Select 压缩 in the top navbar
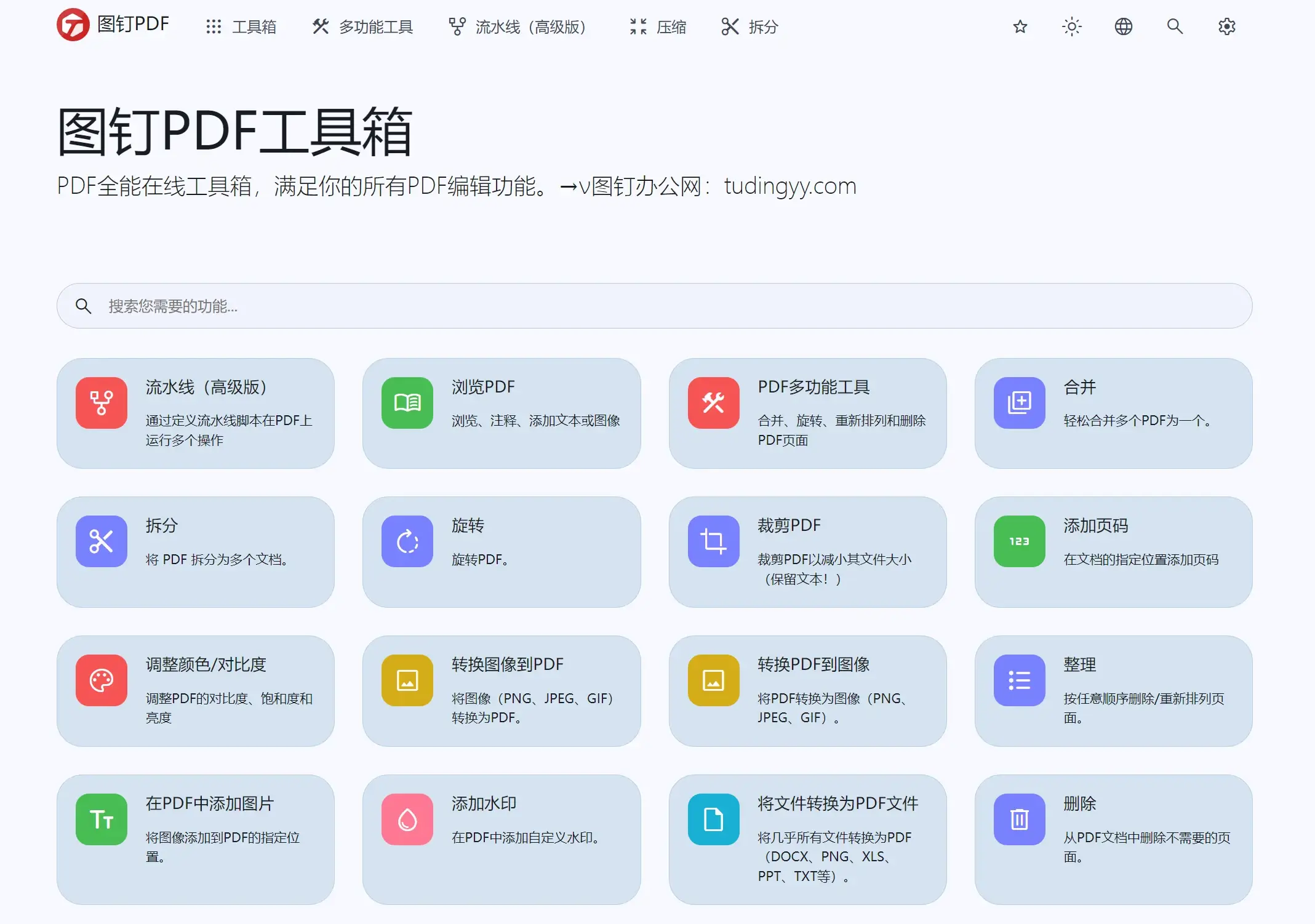 click(x=657, y=26)
